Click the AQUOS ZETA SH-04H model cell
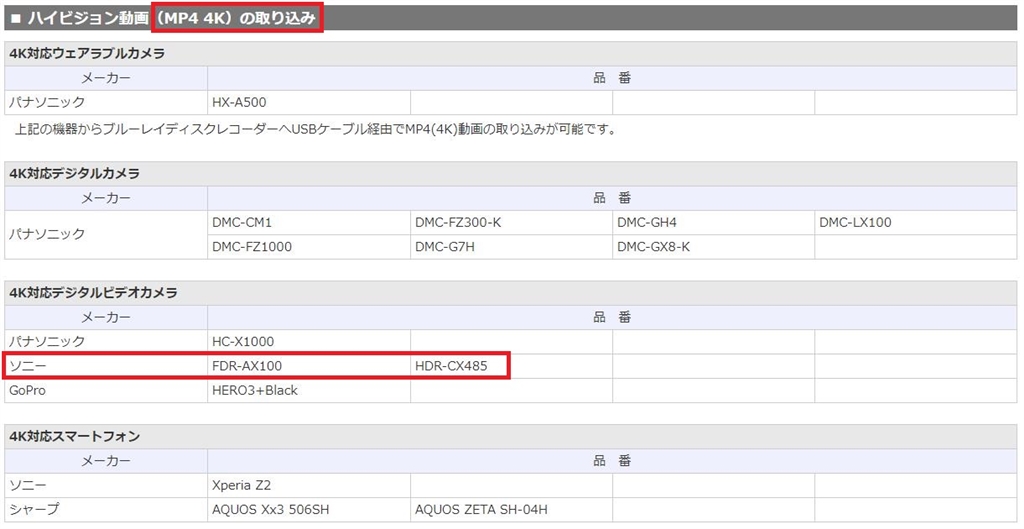This screenshot has height=529, width=1024. tap(511, 509)
